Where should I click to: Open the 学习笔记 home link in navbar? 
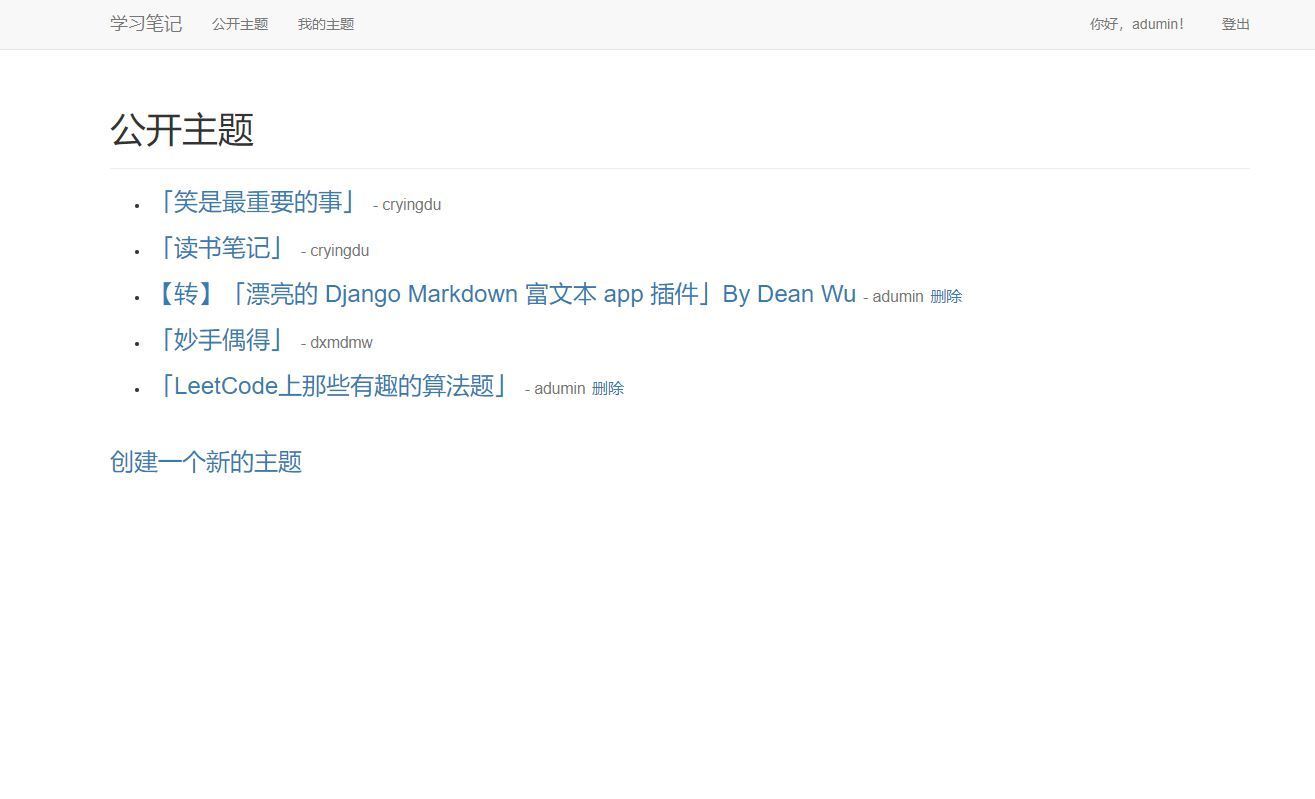[145, 24]
